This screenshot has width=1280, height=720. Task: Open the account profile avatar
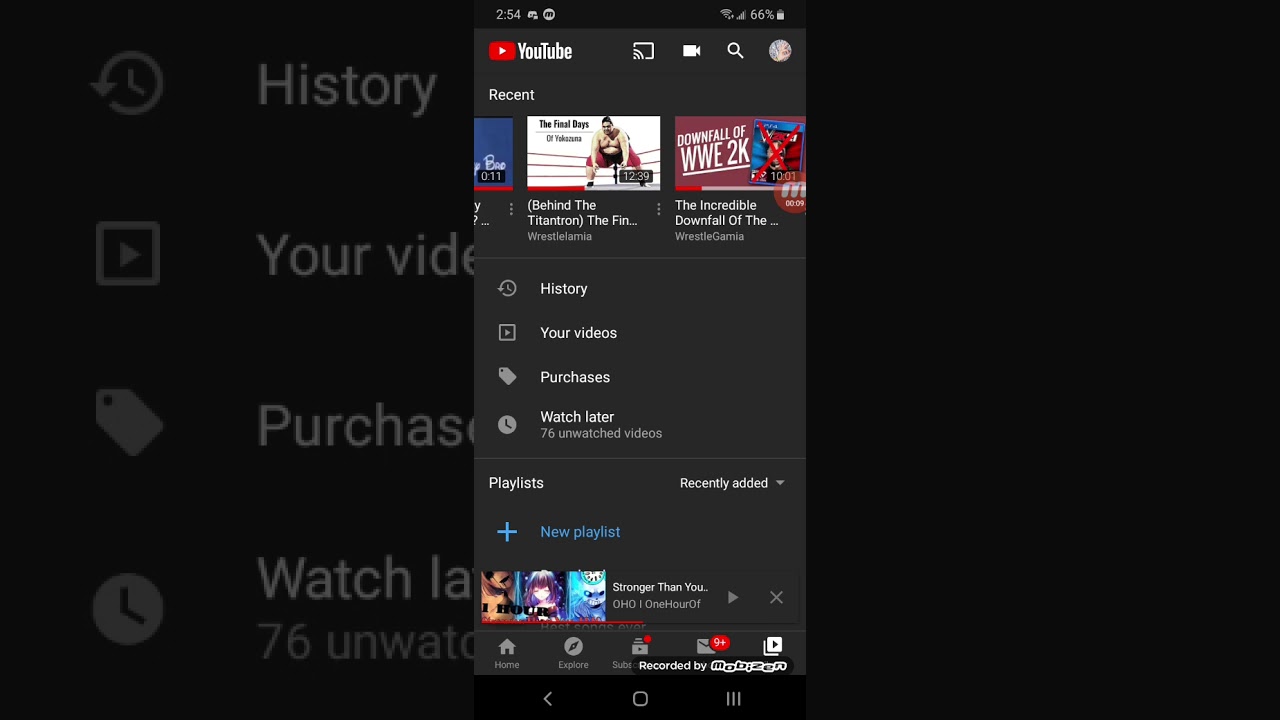point(780,51)
